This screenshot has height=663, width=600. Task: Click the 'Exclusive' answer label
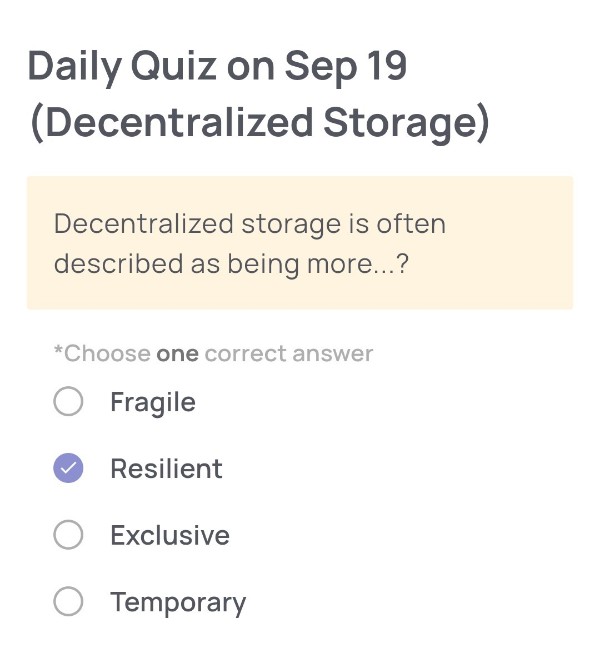169,536
